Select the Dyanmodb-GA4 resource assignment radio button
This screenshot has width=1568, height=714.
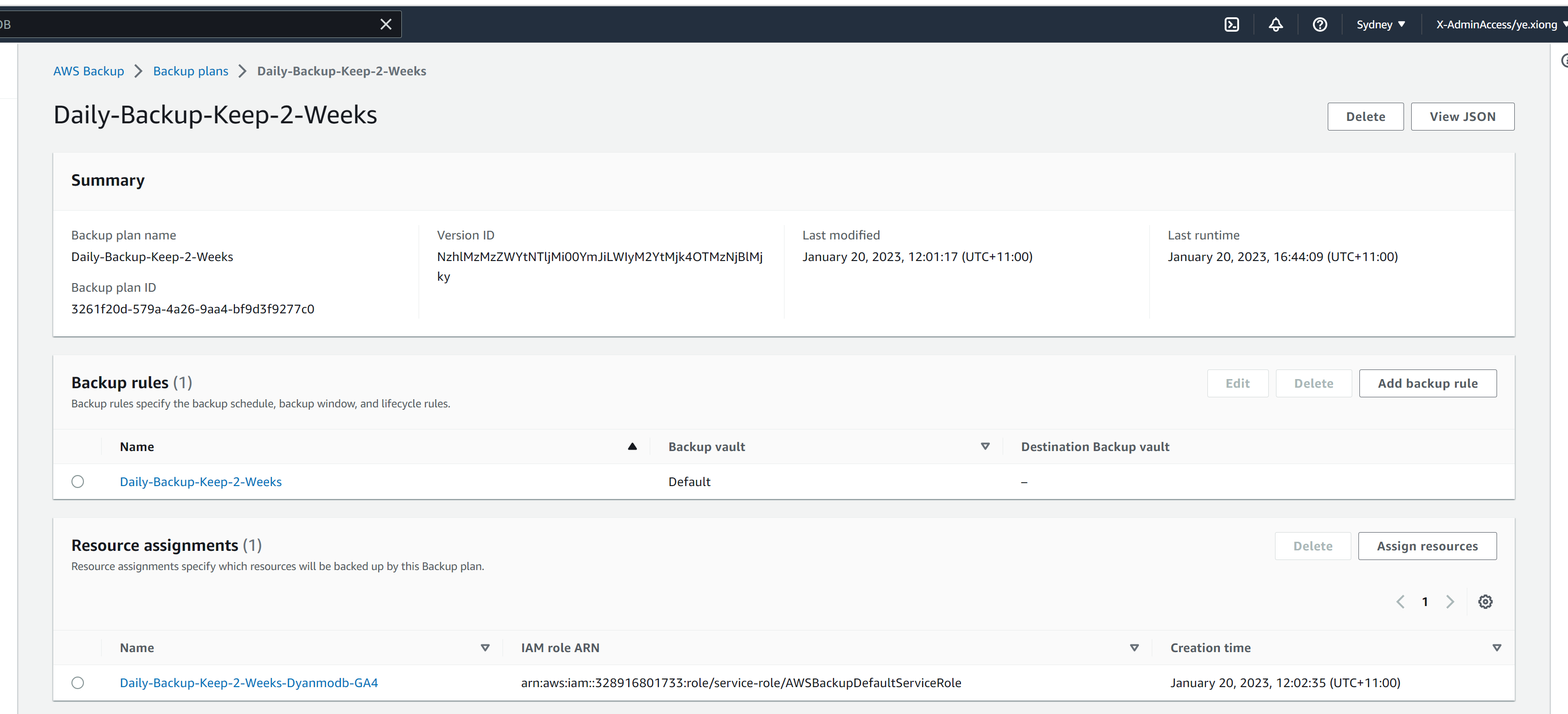click(x=77, y=682)
